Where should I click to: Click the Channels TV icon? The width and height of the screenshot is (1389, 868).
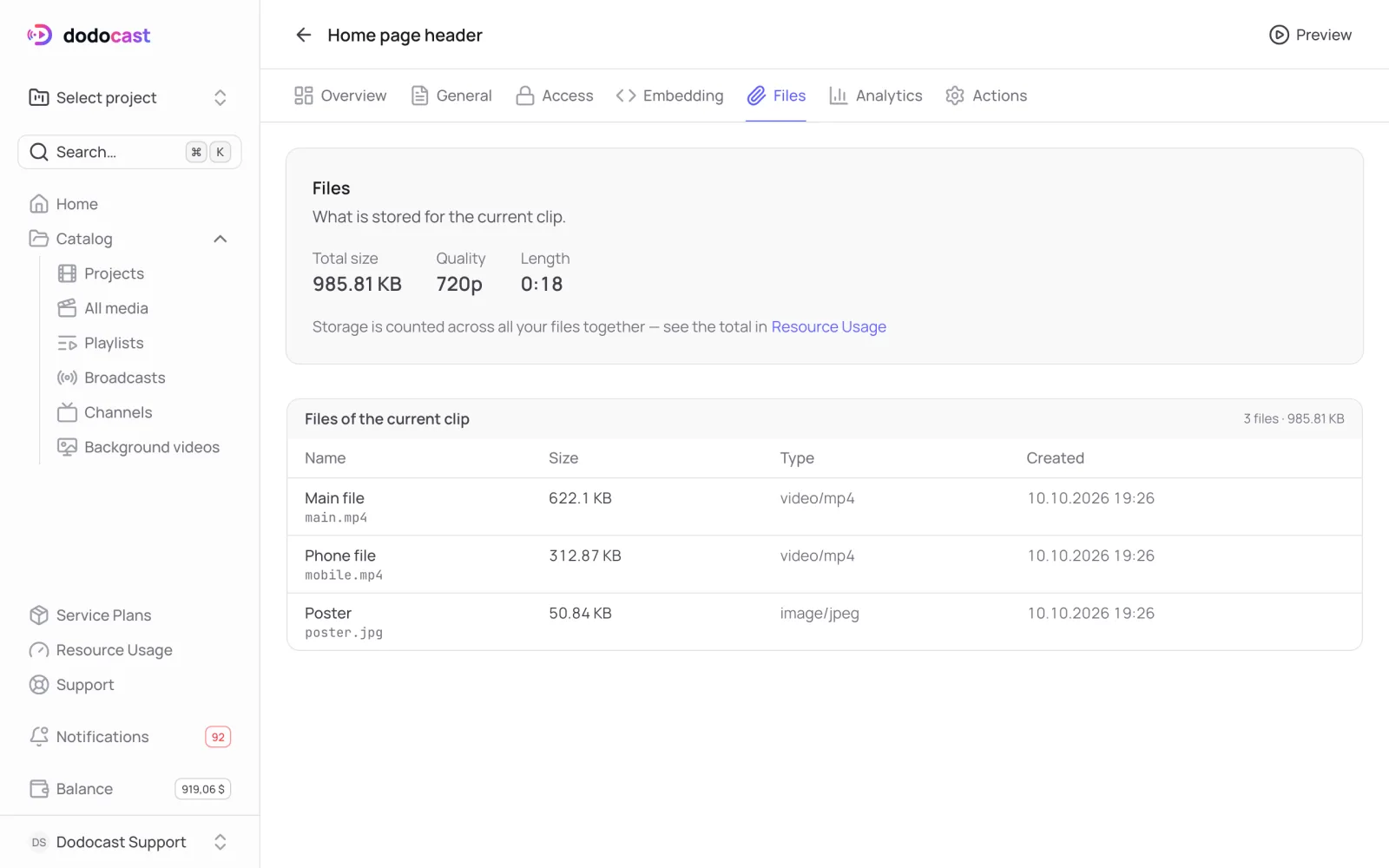click(x=67, y=412)
